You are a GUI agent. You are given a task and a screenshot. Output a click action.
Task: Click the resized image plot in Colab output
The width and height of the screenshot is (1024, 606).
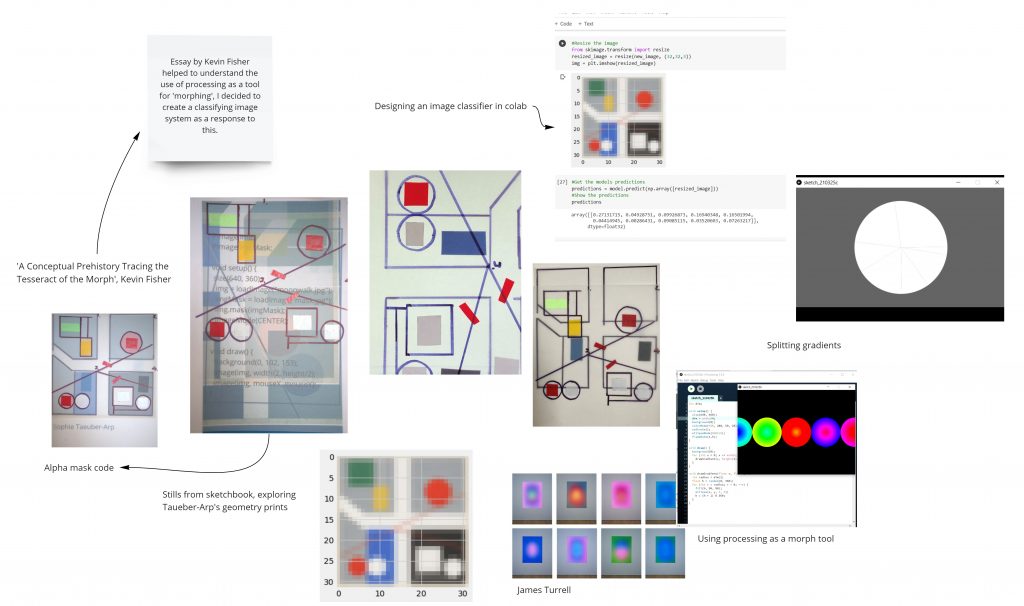(x=618, y=121)
